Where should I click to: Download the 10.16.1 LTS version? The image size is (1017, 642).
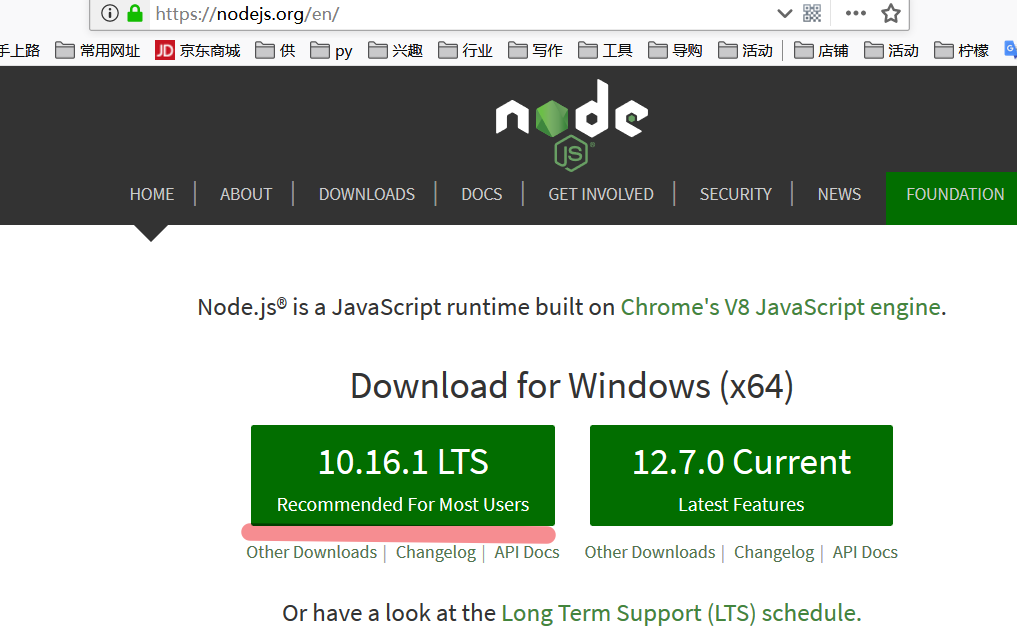[402, 476]
